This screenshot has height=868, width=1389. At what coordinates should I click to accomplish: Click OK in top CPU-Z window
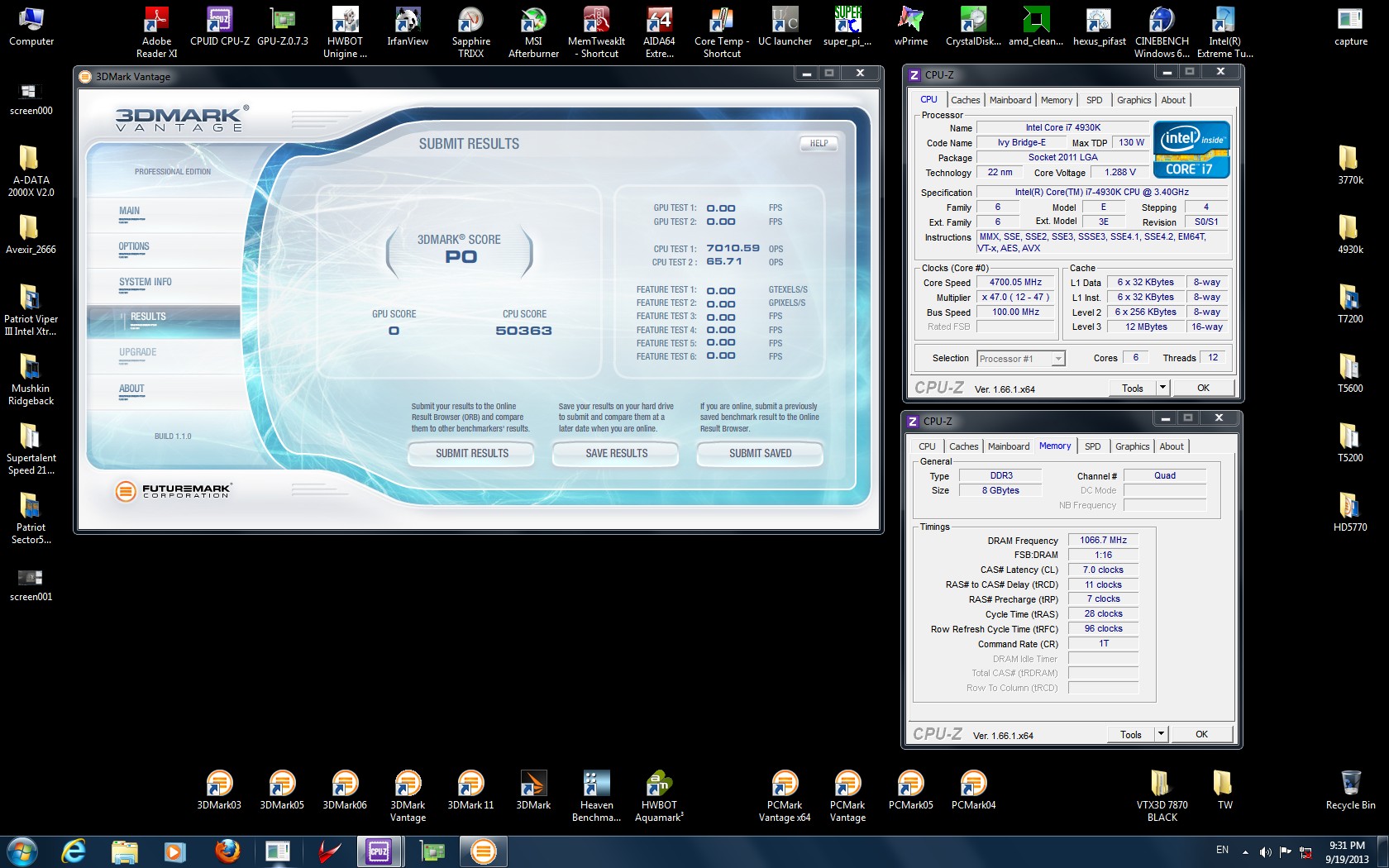1203,387
